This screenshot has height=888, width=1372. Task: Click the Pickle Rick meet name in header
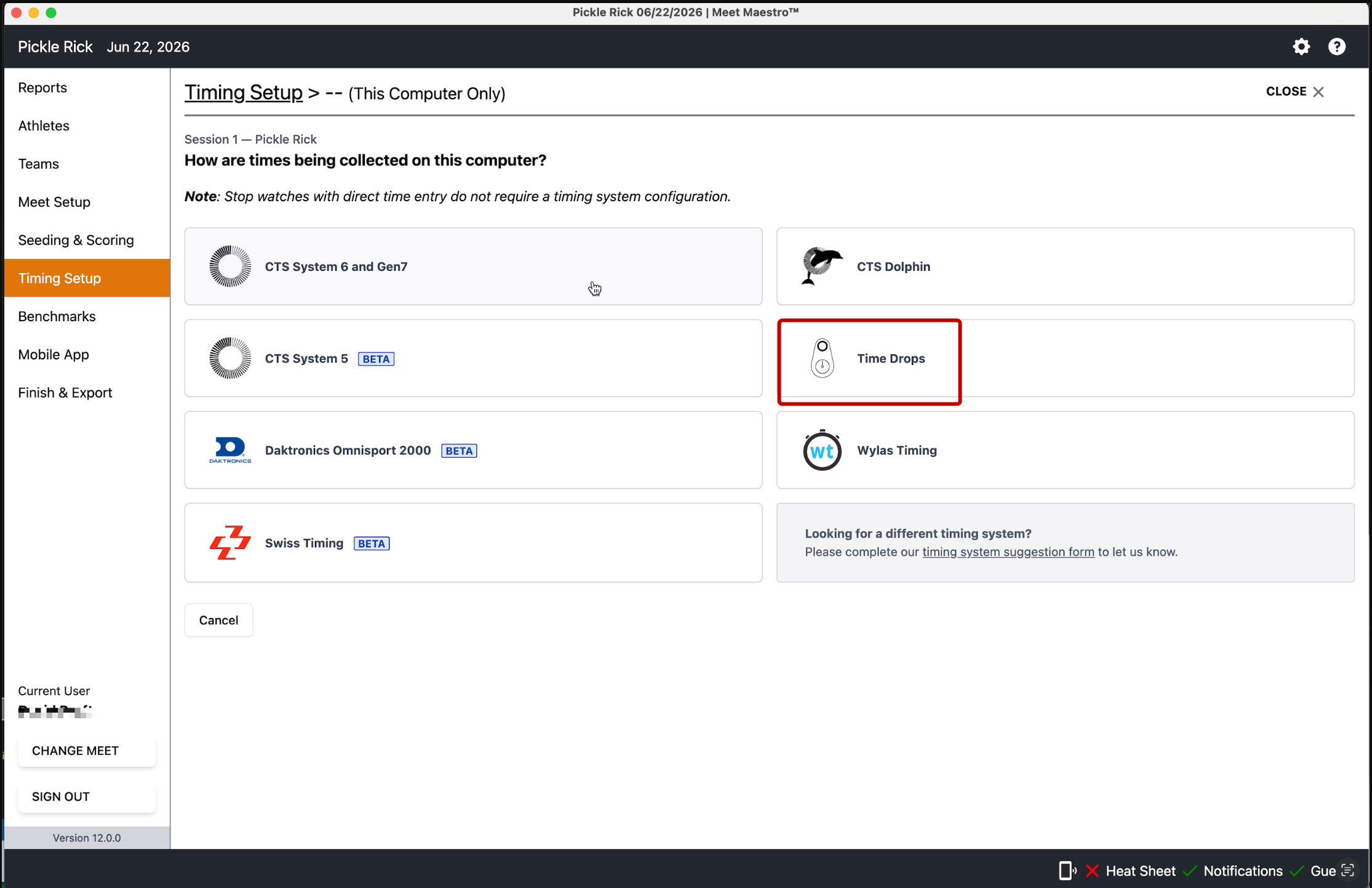pyautogui.click(x=55, y=47)
